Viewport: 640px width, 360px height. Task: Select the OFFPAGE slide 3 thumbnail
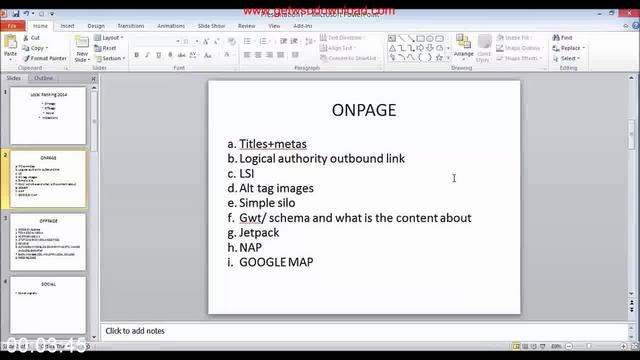pyautogui.click(x=48, y=242)
